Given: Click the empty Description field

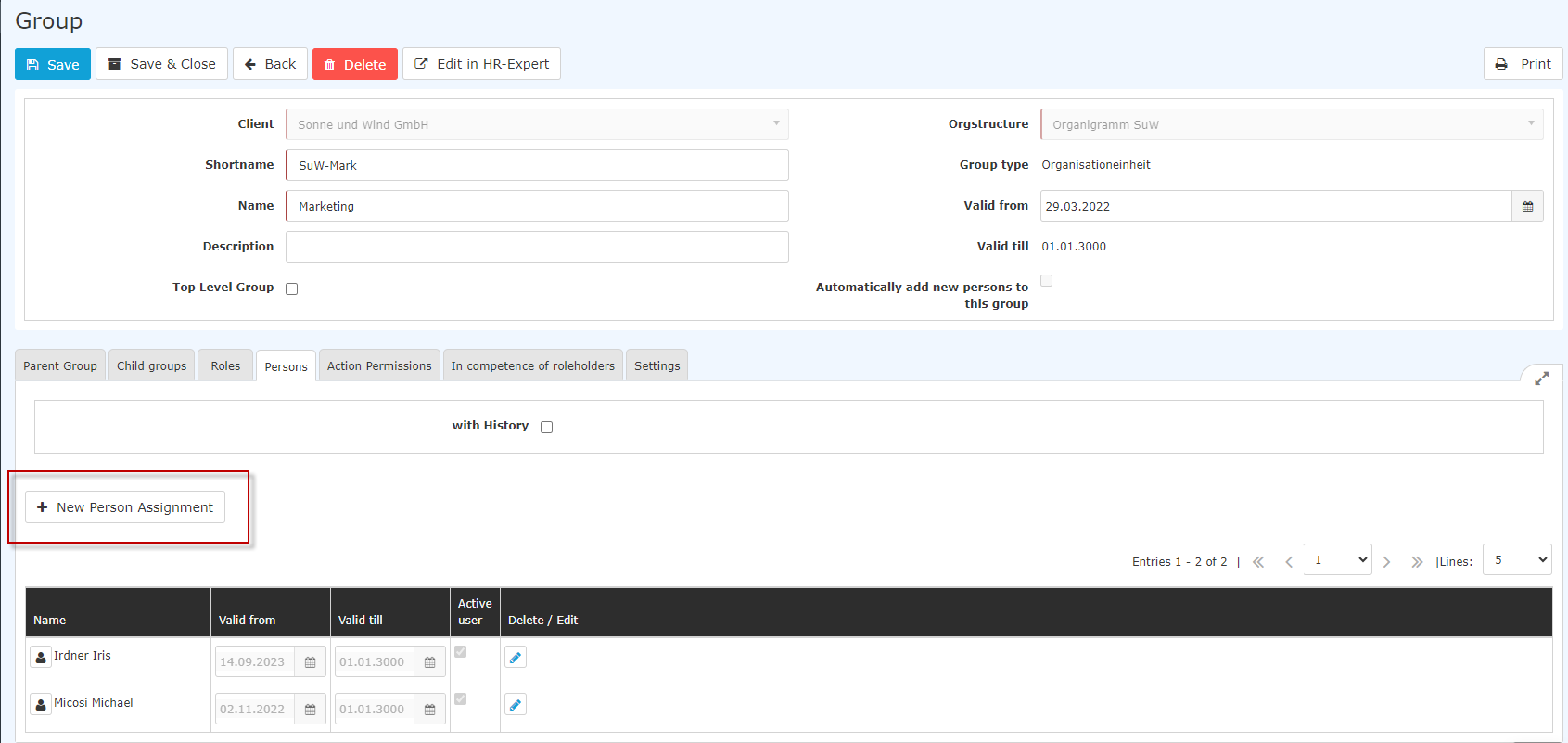Looking at the screenshot, I should pos(537,247).
